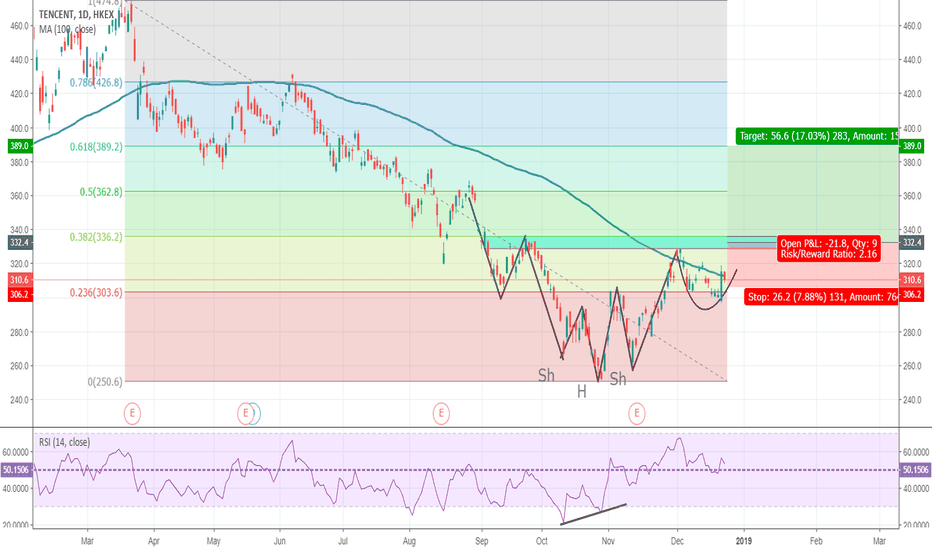The height and width of the screenshot is (550, 932).
Task: Click the Apr label on the time axis
Action: pyautogui.click(x=154, y=540)
